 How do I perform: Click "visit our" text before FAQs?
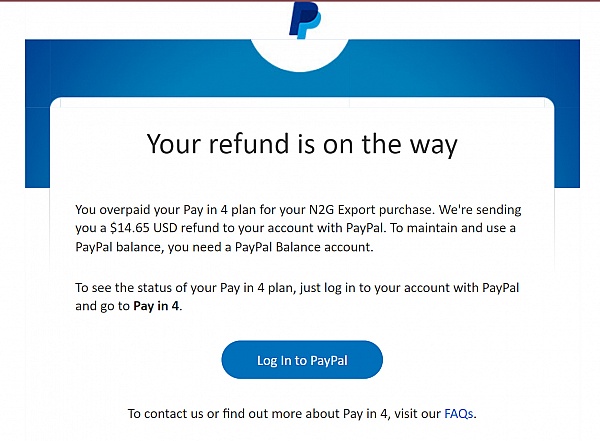click(417, 413)
